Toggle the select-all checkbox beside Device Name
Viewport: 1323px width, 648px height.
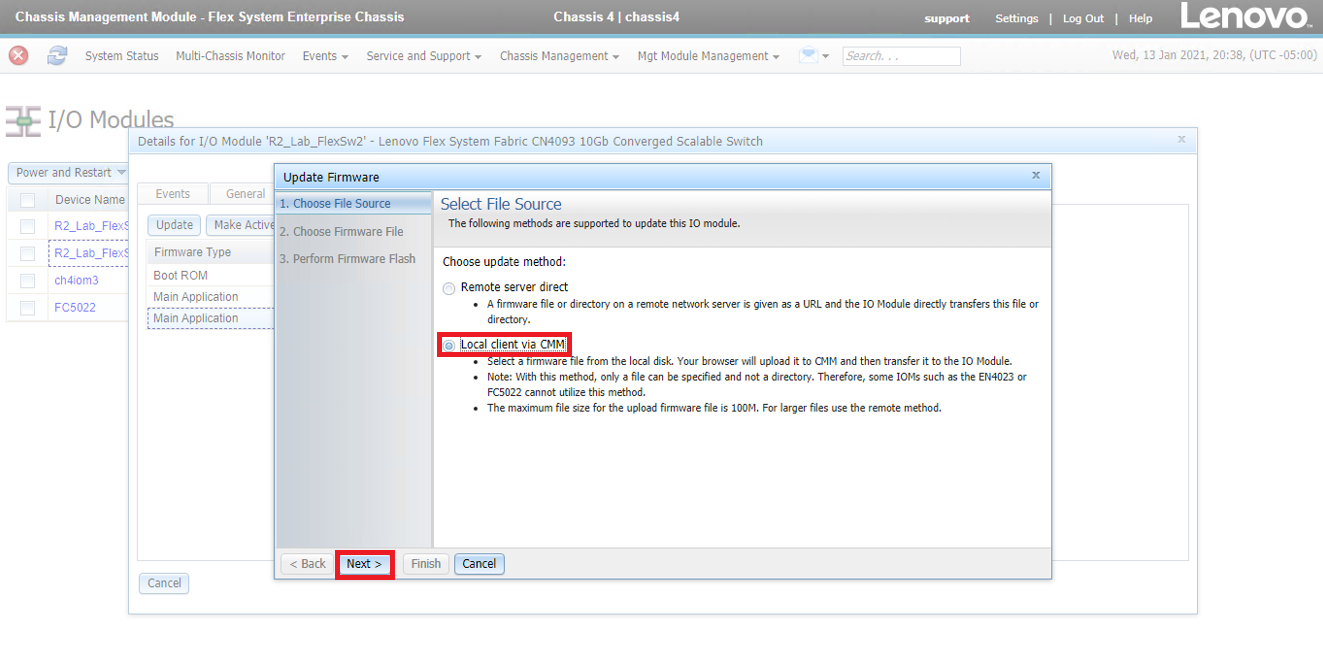click(x=27, y=200)
